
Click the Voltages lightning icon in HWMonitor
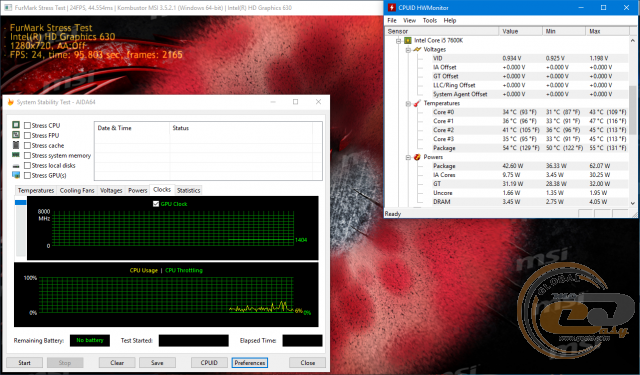point(417,49)
